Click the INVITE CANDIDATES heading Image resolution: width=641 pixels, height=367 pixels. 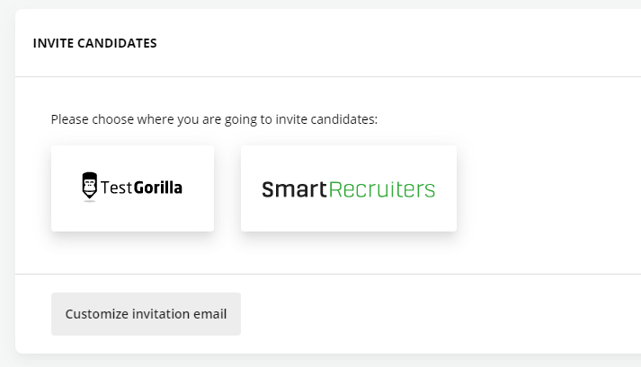(x=95, y=43)
